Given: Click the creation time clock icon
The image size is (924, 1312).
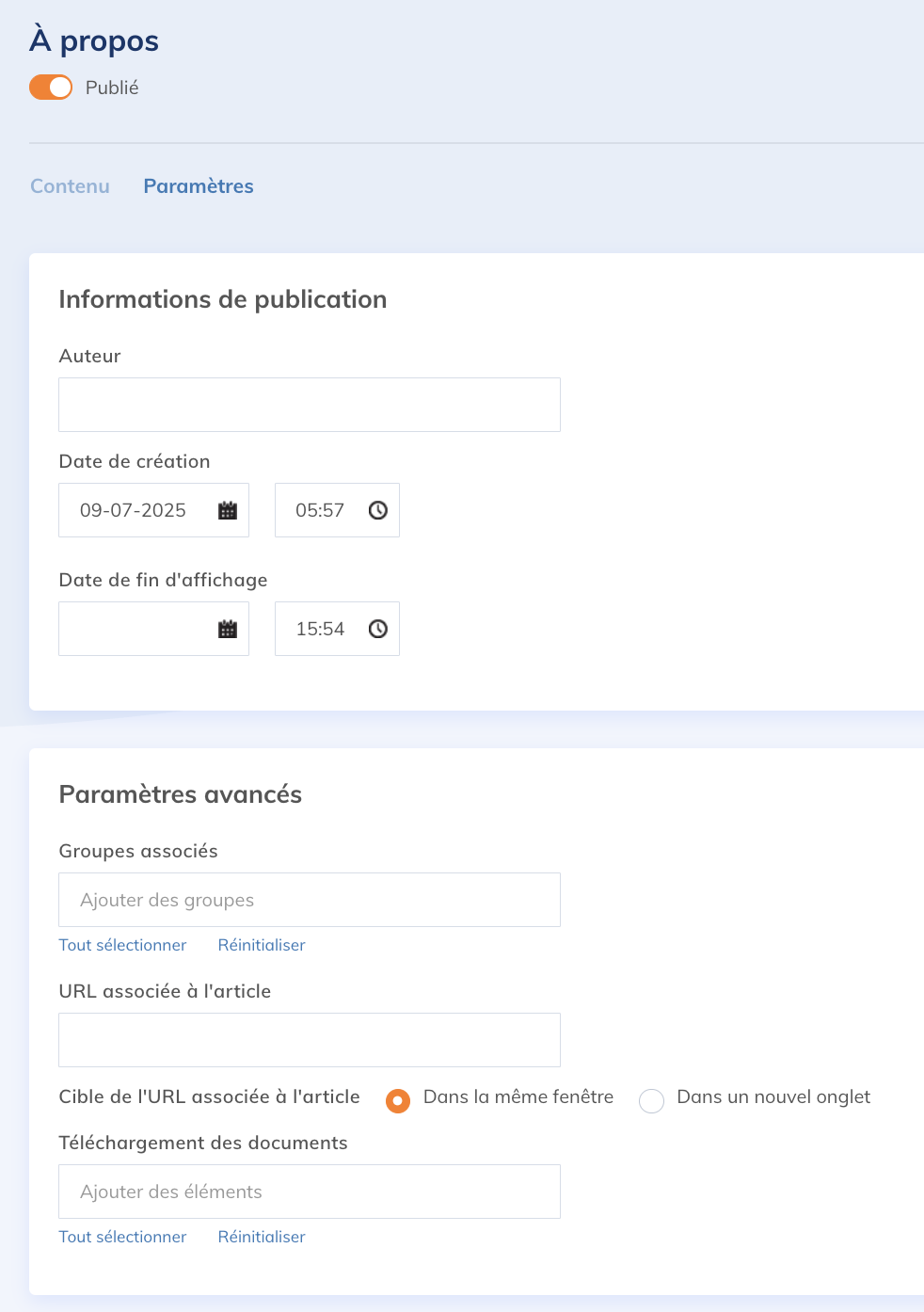Looking at the screenshot, I should pyautogui.click(x=378, y=510).
